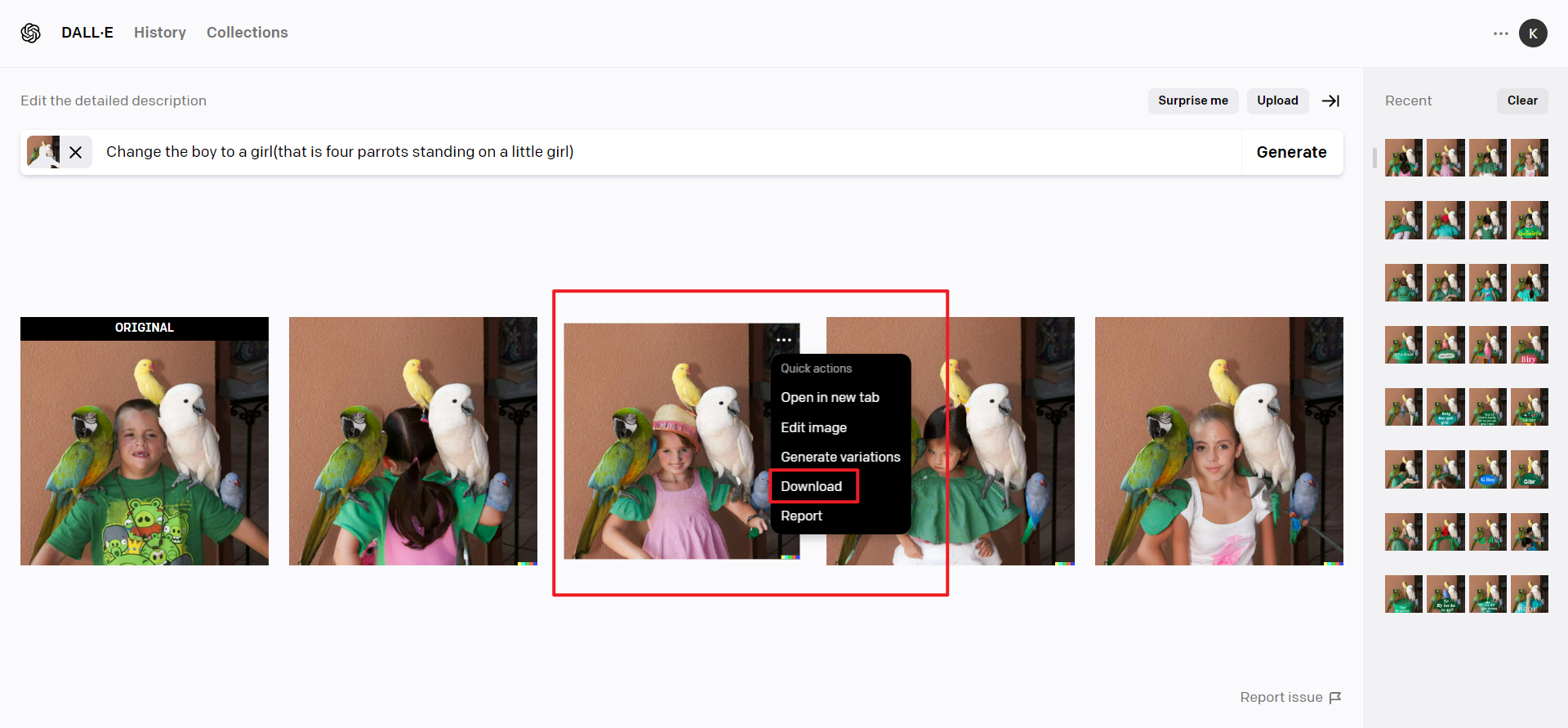
Task: Switch to the DALL·E tab
Action: click(87, 33)
